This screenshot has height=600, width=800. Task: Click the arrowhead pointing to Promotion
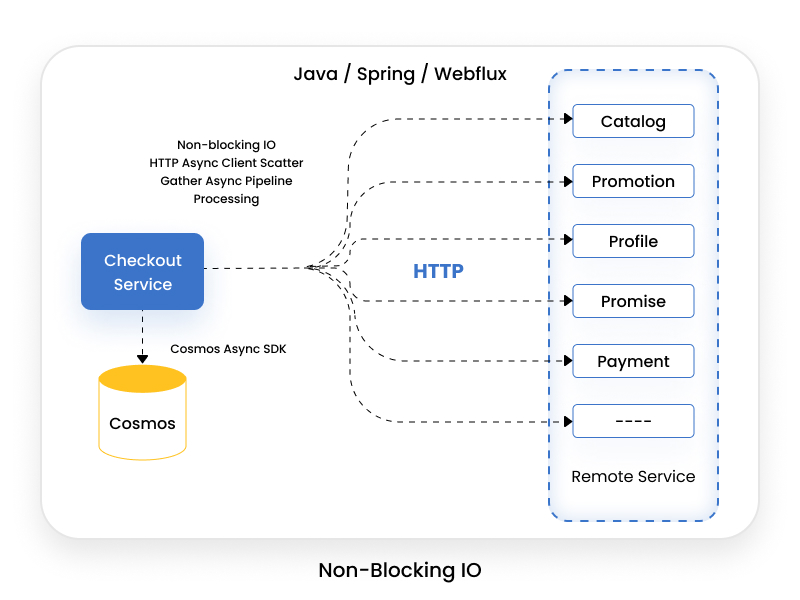[x=568, y=182]
